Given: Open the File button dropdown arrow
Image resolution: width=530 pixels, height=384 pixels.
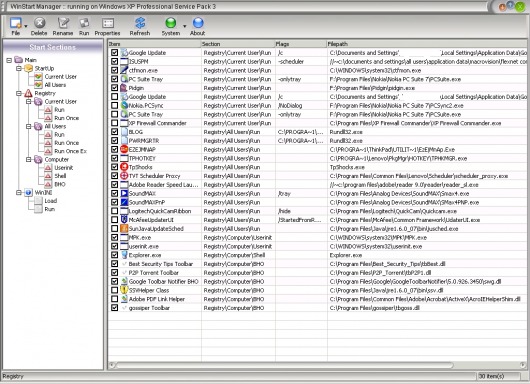Looking at the screenshot, I should [x=26, y=26].
